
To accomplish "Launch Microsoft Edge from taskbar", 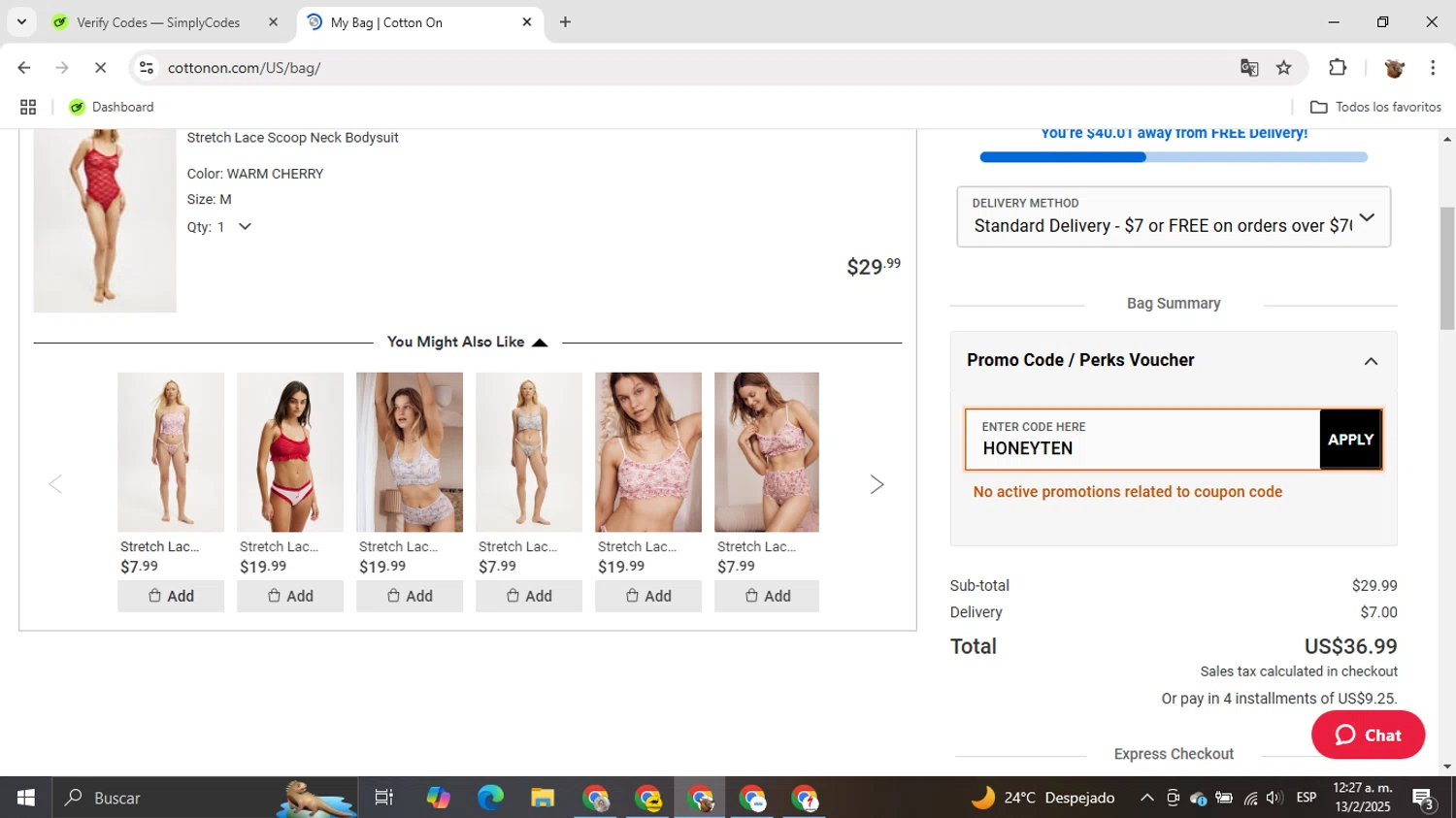I will pyautogui.click(x=490, y=798).
